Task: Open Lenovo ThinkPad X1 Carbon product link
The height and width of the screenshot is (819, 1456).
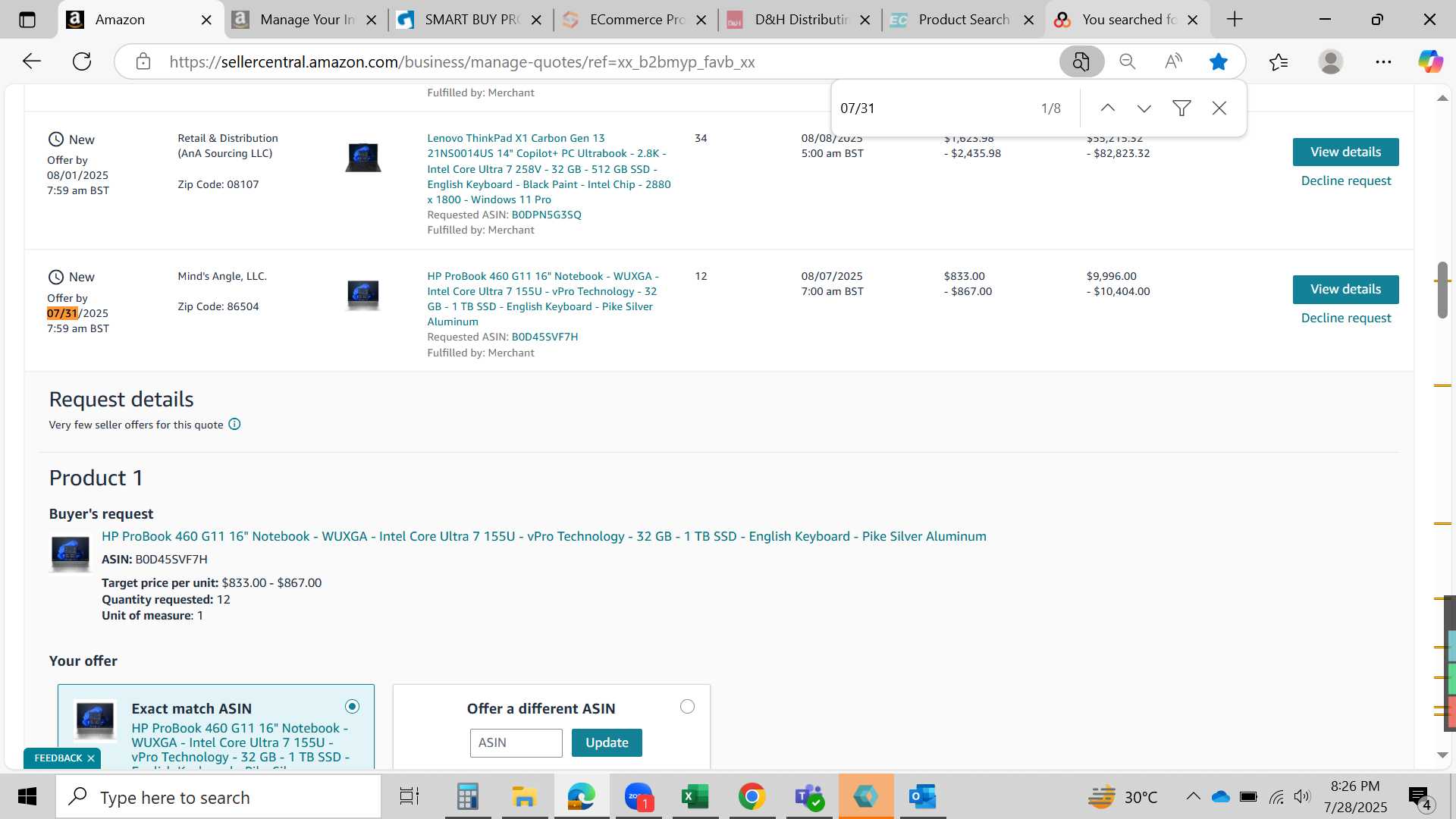Action: (549, 168)
